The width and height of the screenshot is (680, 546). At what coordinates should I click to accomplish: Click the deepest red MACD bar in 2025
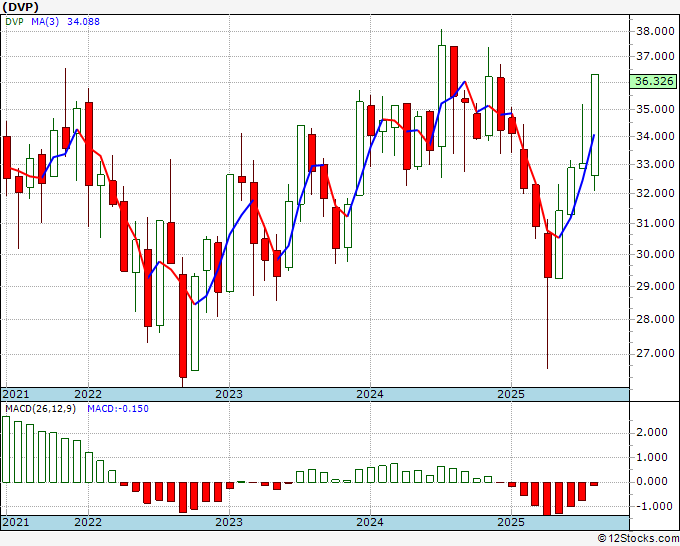547,499
